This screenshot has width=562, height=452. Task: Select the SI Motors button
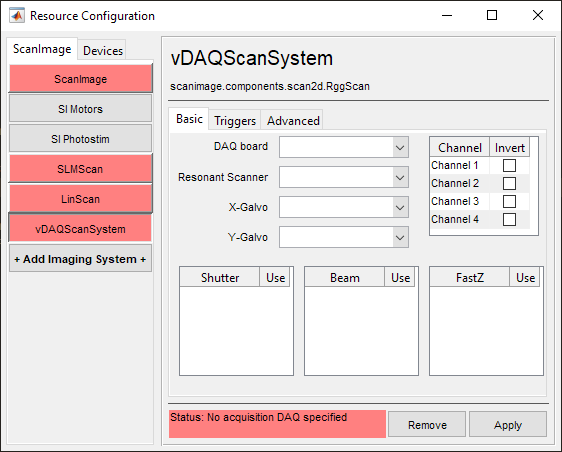coord(81,109)
